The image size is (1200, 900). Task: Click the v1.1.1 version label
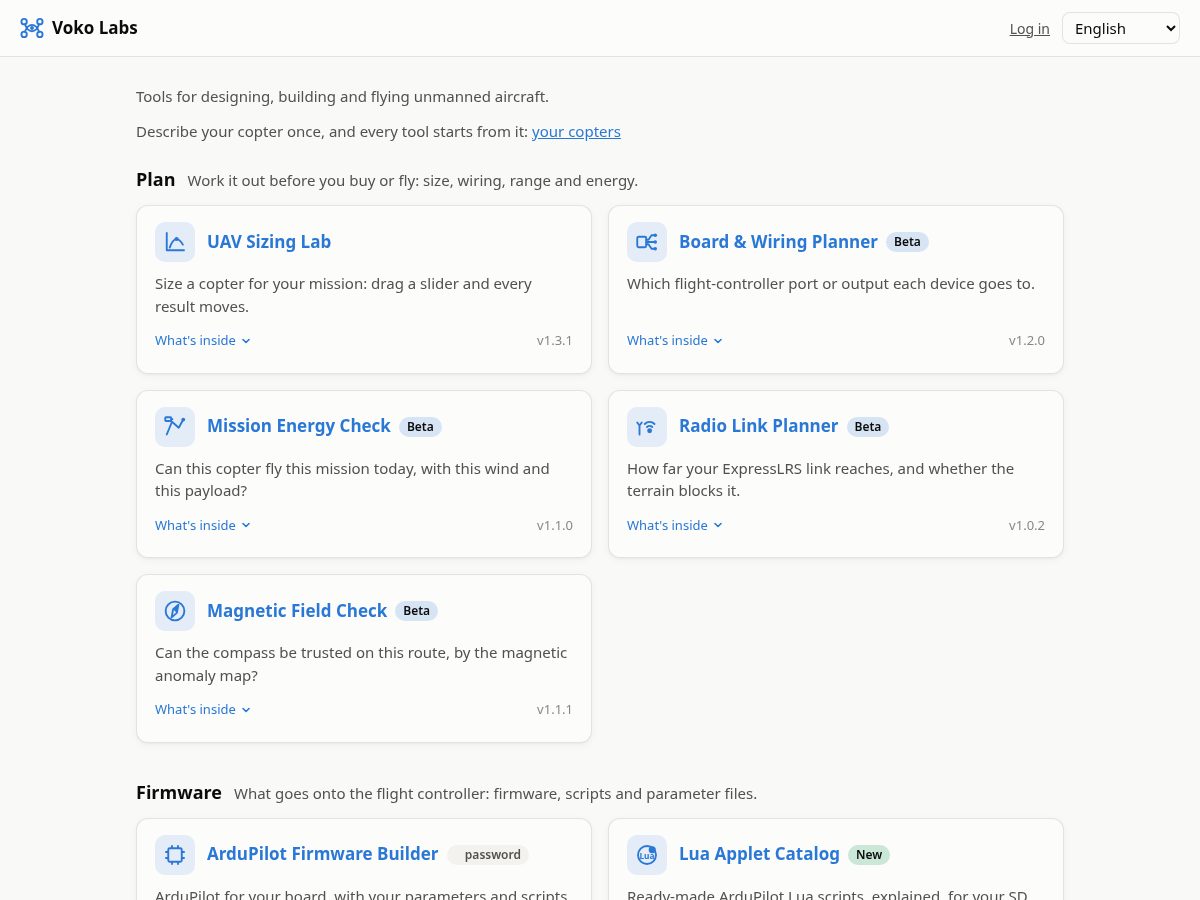coord(555,710)
